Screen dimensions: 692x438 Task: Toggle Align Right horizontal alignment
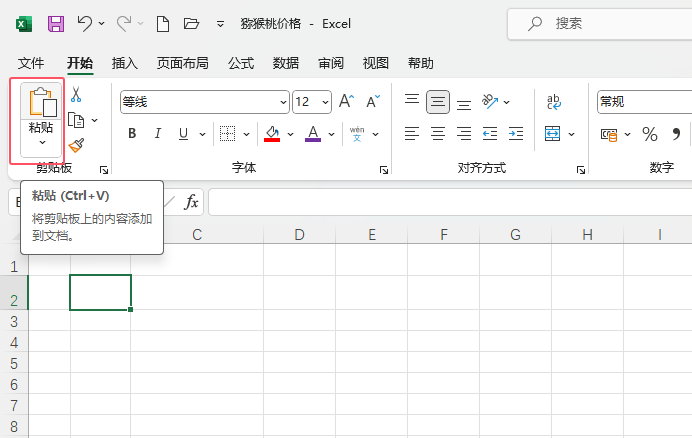464,133
